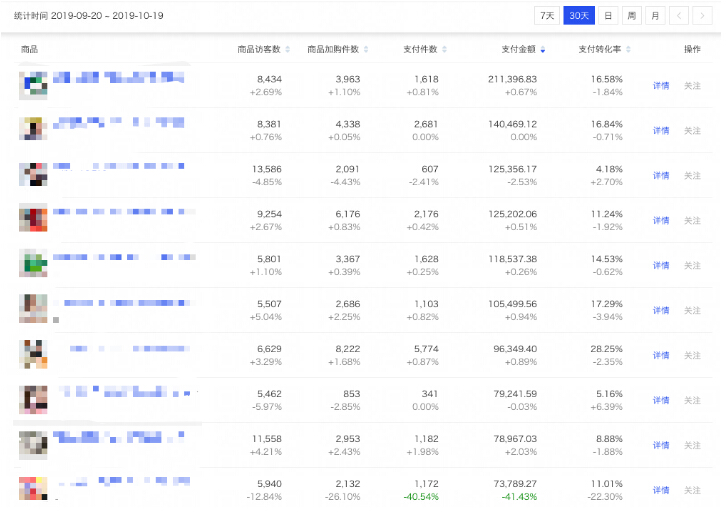Go to next period with right arrow
727x515 pixels.
click(704, 16)
